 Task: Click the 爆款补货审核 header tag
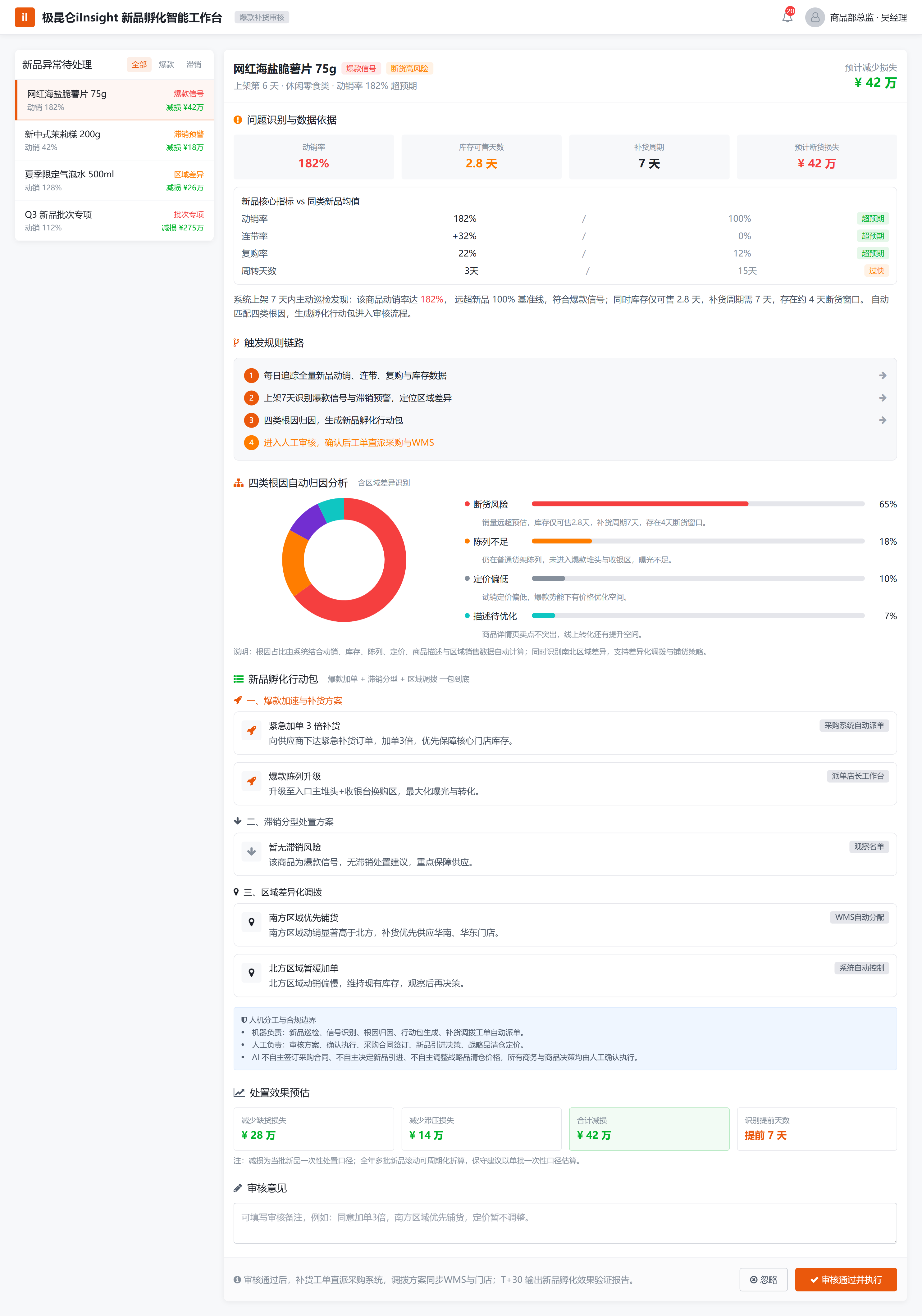click(262, 17)
